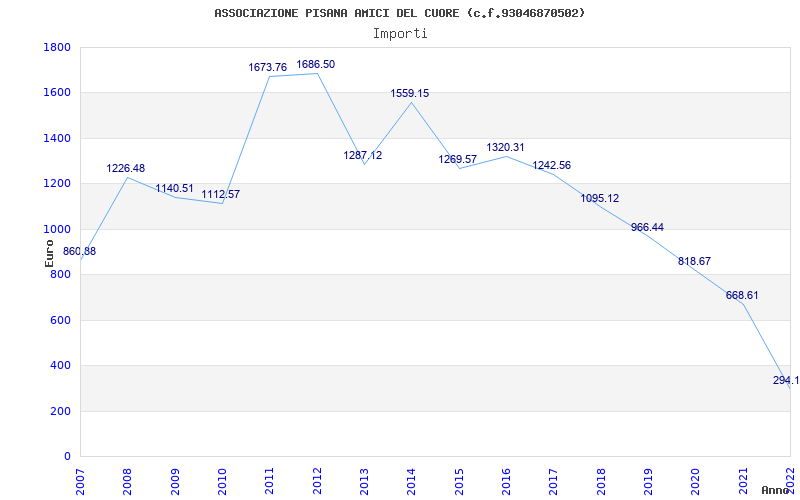
Task: Click the 1287.12 data label
Action: (363, 156)
